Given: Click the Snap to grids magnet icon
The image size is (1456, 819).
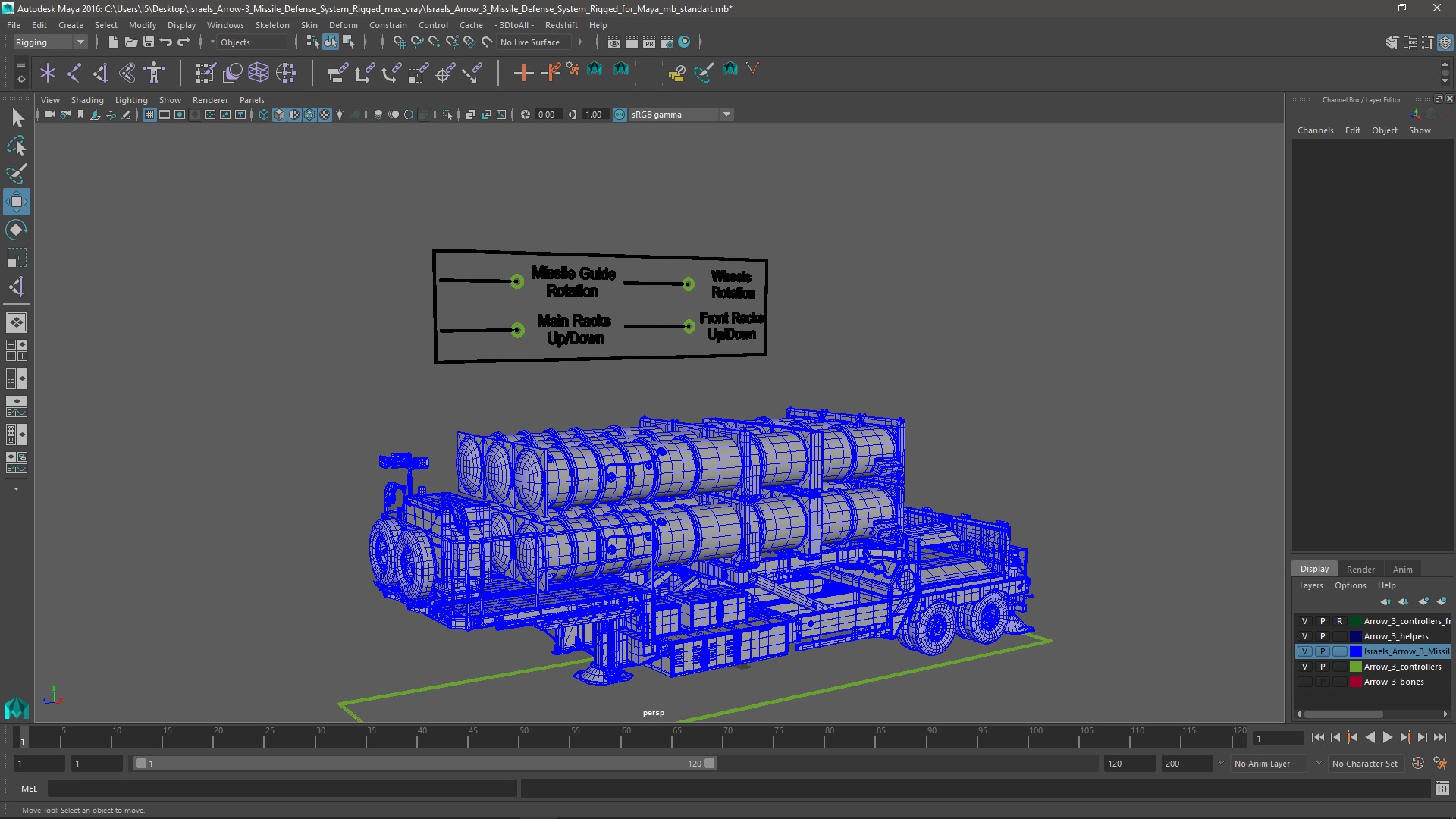Looking at the screenshot, I should pyautogui.click(x=399, y=42).
